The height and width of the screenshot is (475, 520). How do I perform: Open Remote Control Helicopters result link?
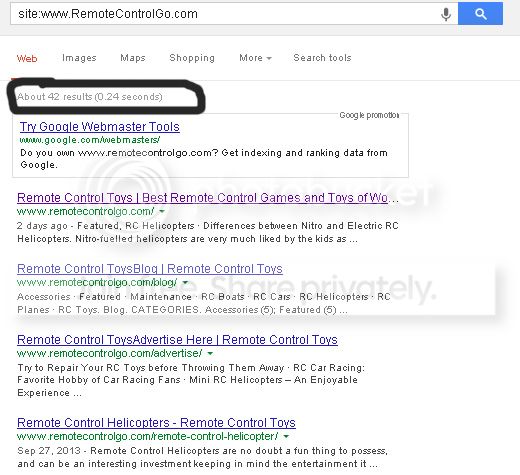[x=156, y=423]
